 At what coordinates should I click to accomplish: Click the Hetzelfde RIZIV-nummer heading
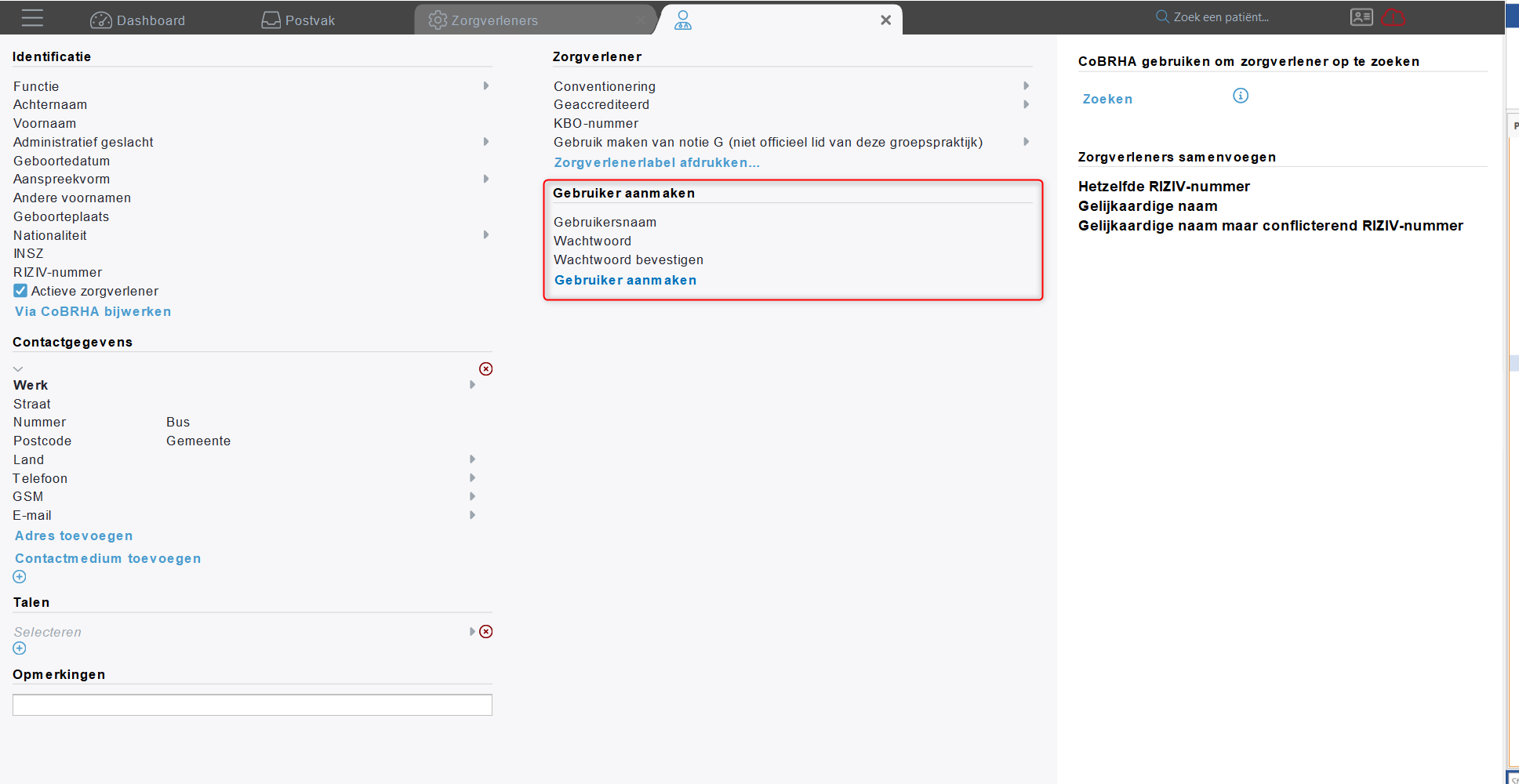coord(1164,187)
